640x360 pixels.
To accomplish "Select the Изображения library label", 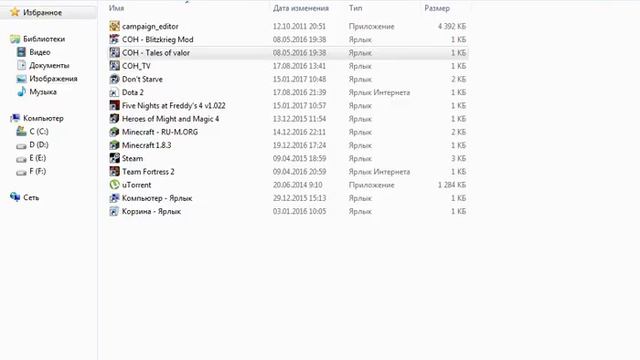I will [x=53, y=79].
